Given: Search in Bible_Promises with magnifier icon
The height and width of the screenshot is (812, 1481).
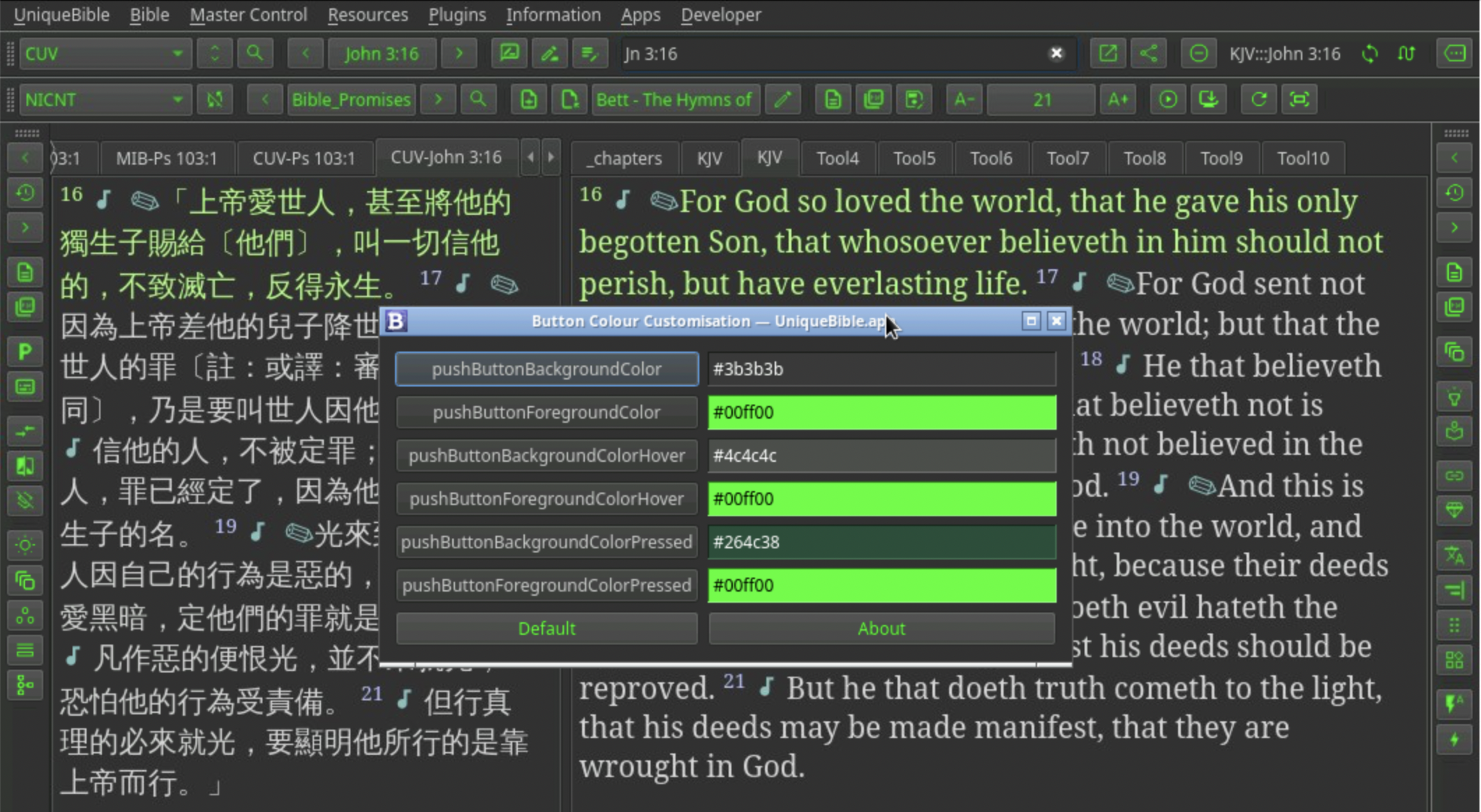Looking at the screenshot, I should [x=477, y=100].
